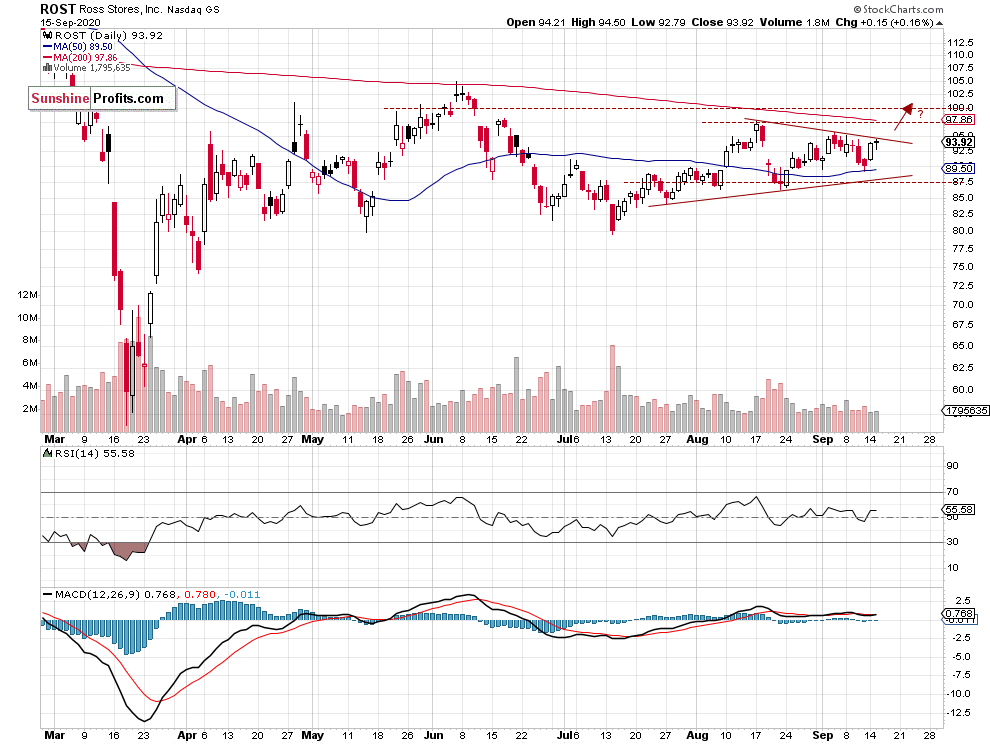Click the black MACD line swatch

coord(47,594)
